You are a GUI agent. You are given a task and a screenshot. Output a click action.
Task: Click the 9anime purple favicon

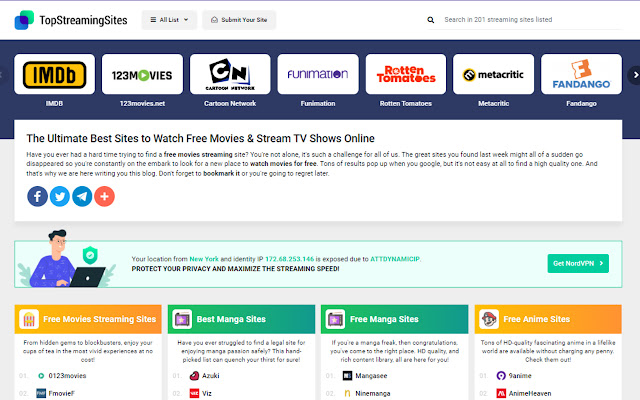tap(501, 376)
